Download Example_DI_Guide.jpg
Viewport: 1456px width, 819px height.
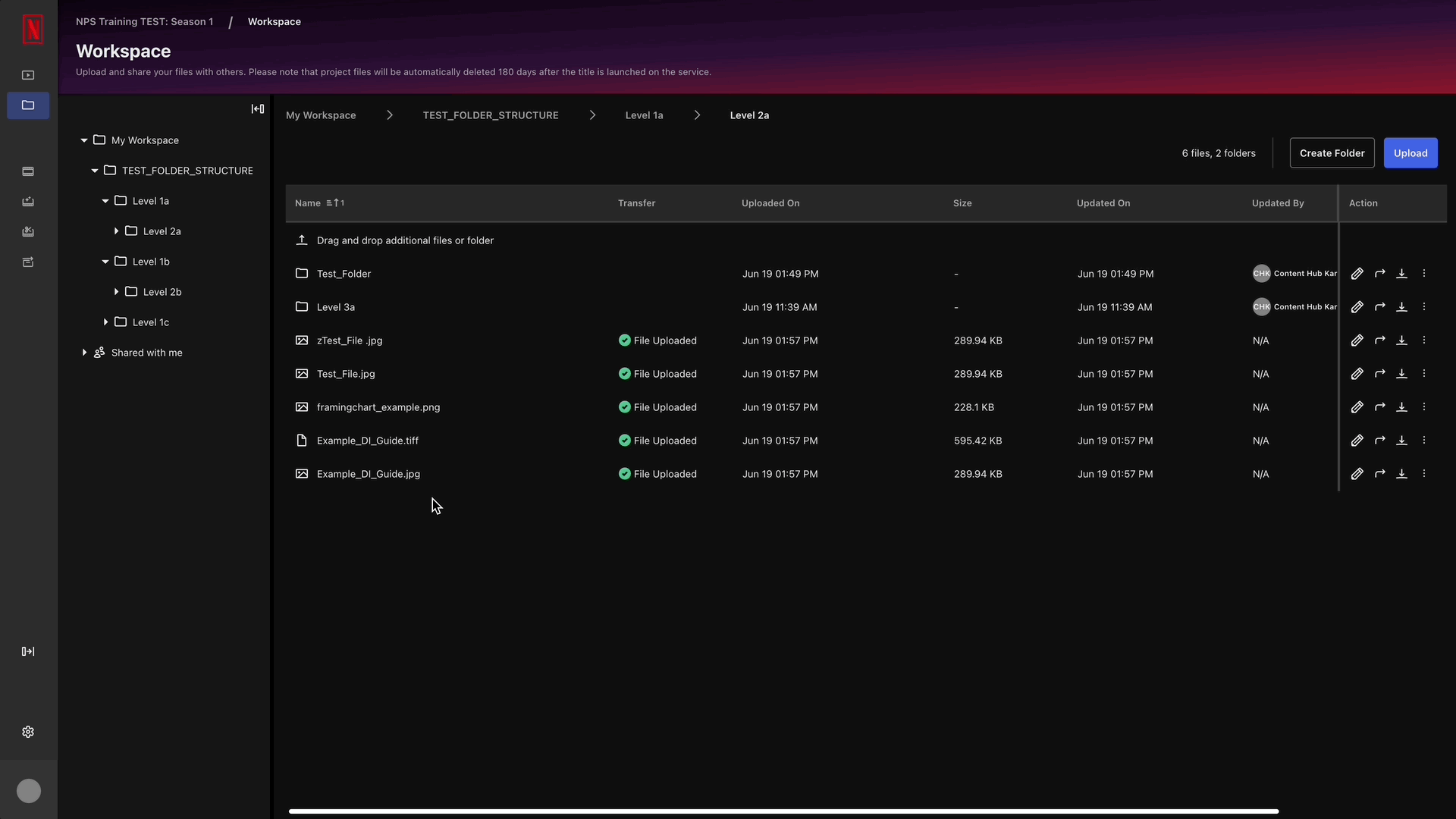[1402, 474]
